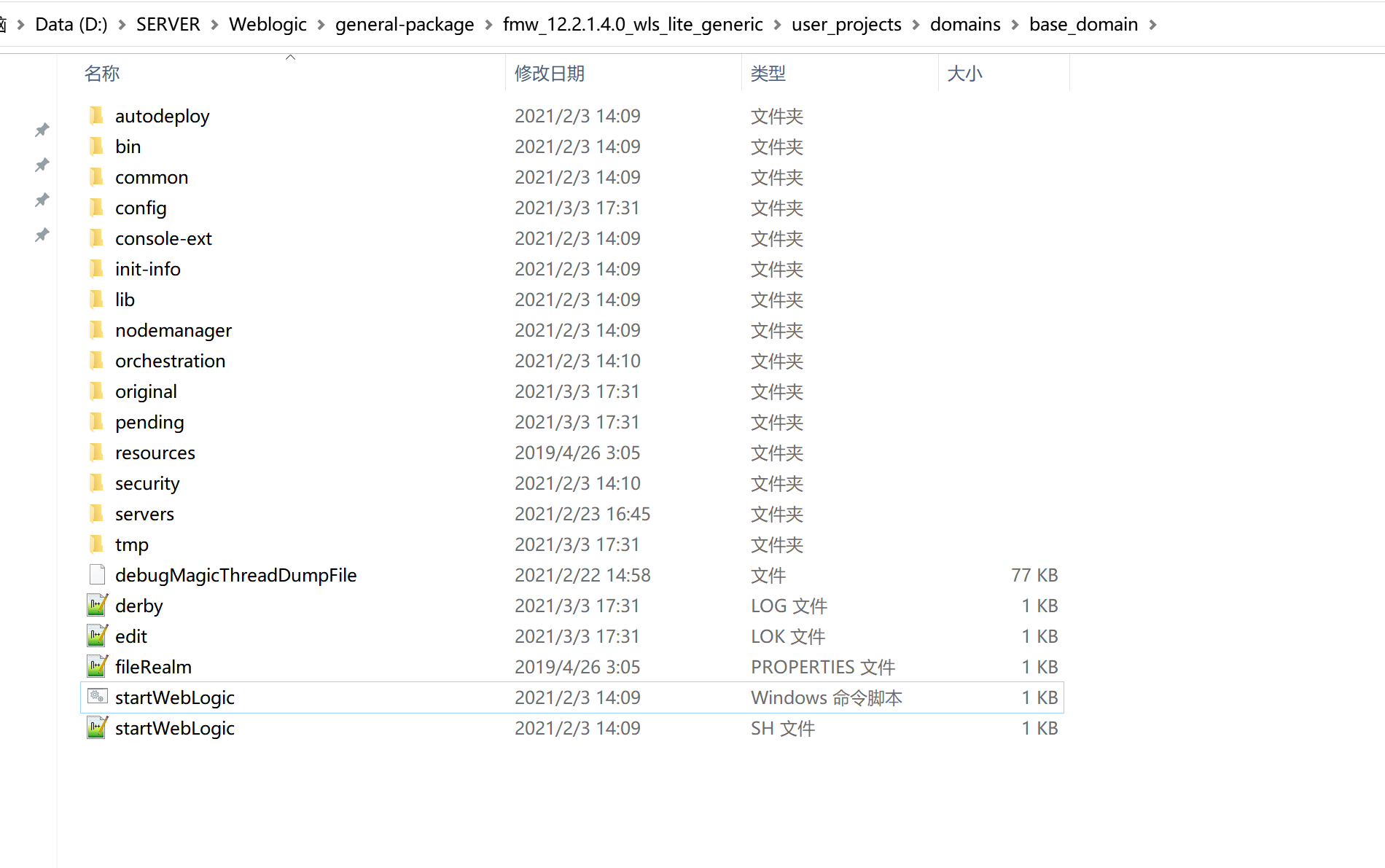Screen dimensions: 1385x868
Task: Open the config folder icon
Action: point(97,208)
